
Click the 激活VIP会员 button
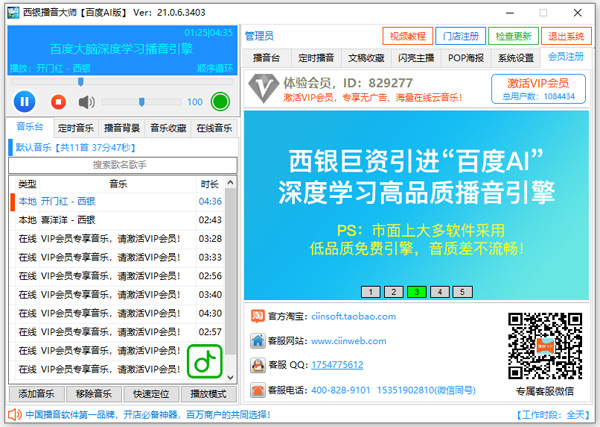[538, 89]
